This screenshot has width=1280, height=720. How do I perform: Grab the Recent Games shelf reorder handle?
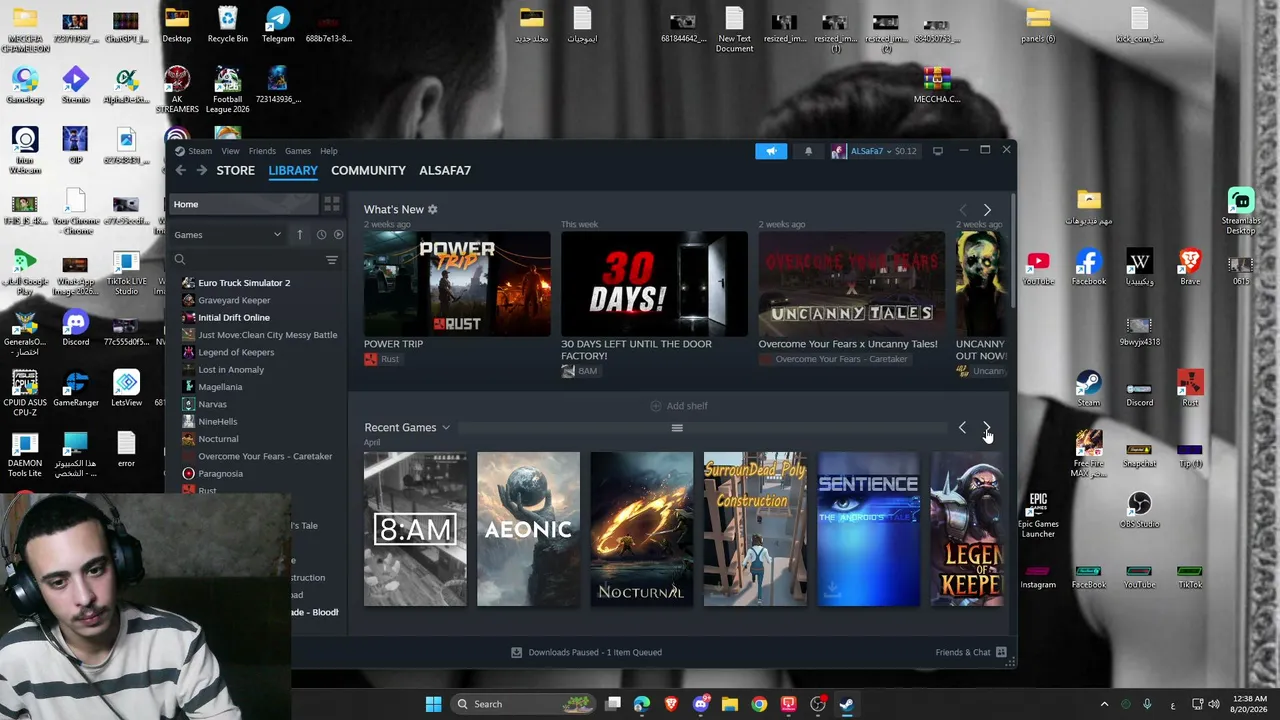[677, 428]
